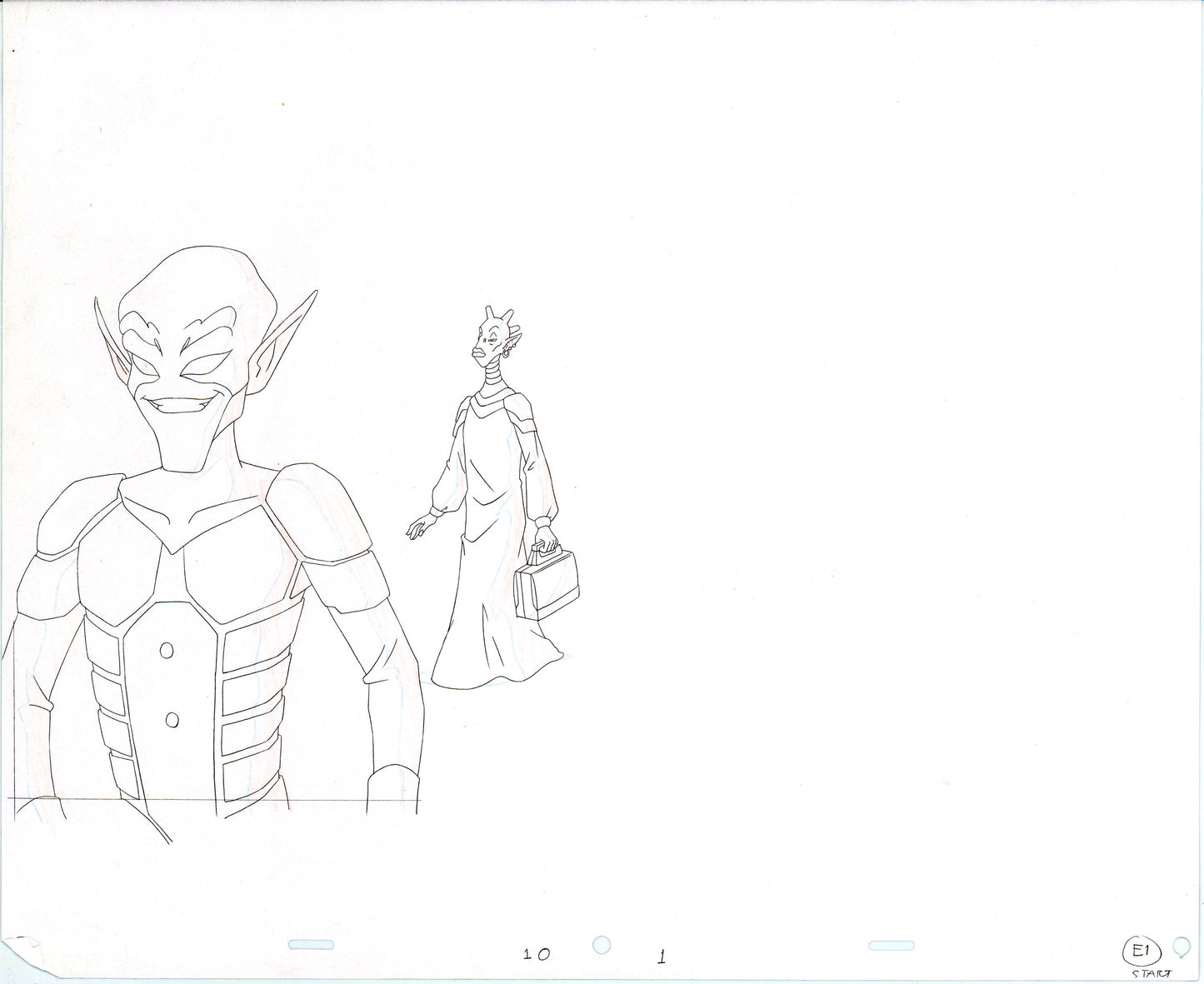Select the alien's chest plate button
1204x984 pixels.
click(168, 650)
